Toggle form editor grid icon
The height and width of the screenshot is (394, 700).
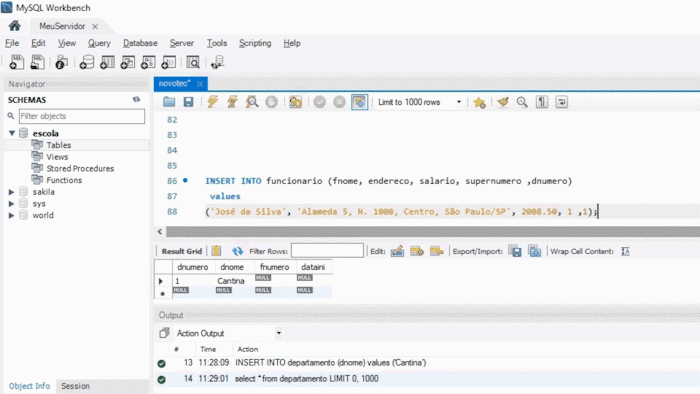click(x=216, y=251)
